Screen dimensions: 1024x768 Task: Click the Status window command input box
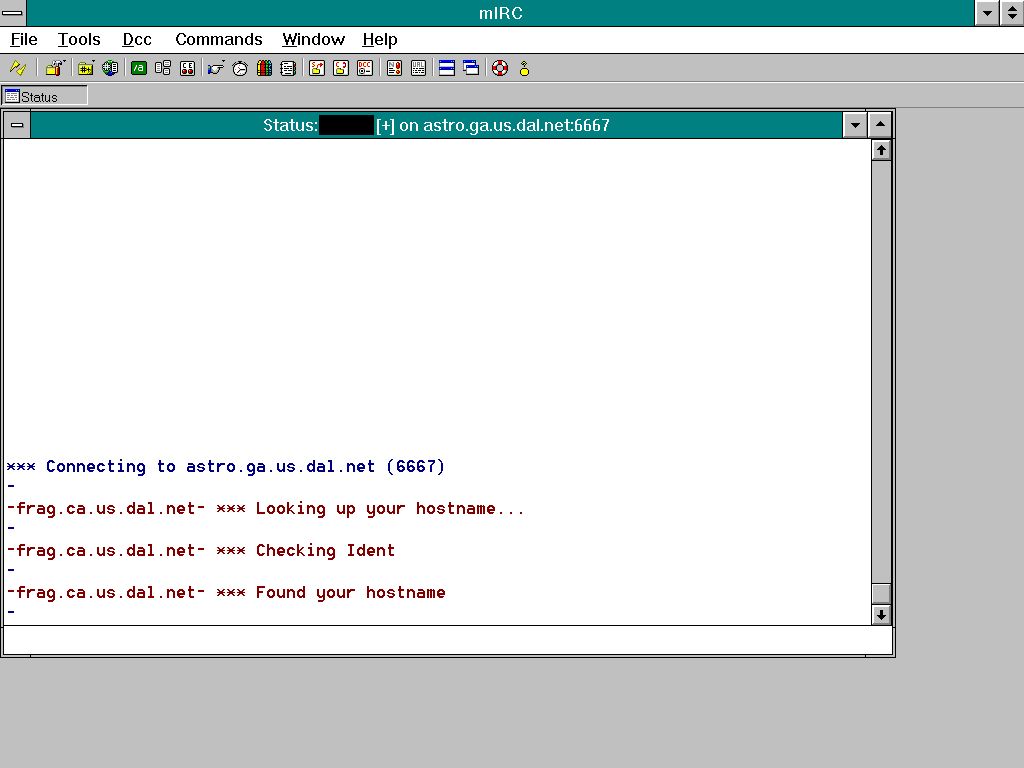[447, 640]
